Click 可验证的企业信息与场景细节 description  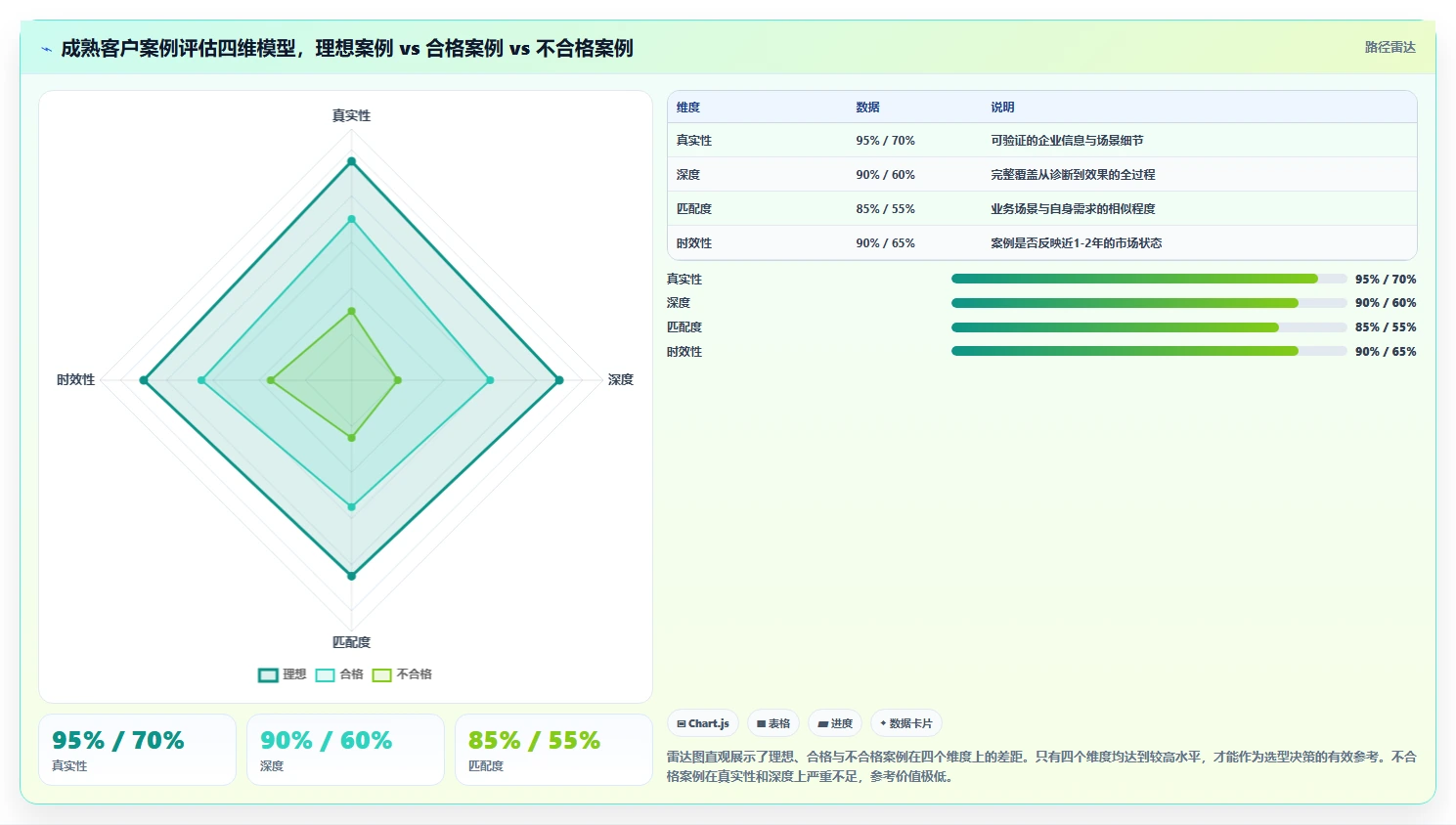click(x=1067, y=141)
